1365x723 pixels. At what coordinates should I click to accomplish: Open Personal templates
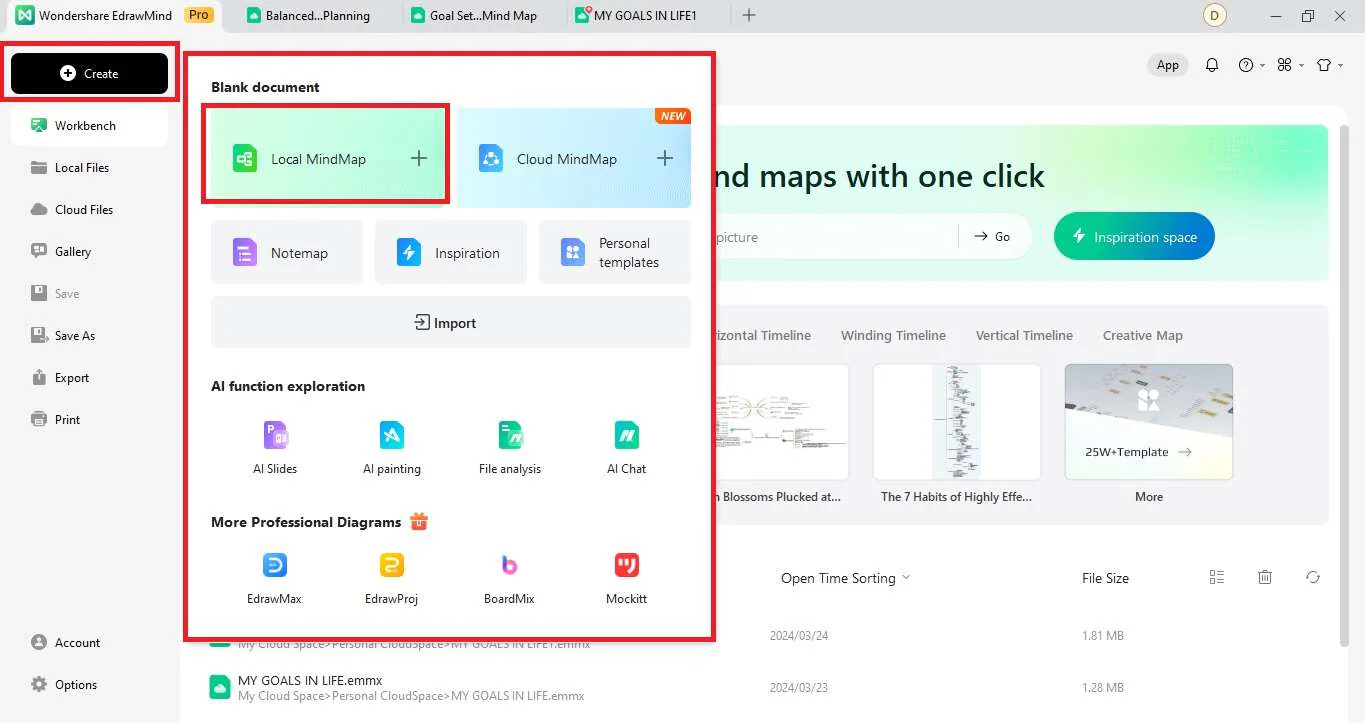click(x=615, y=253)
